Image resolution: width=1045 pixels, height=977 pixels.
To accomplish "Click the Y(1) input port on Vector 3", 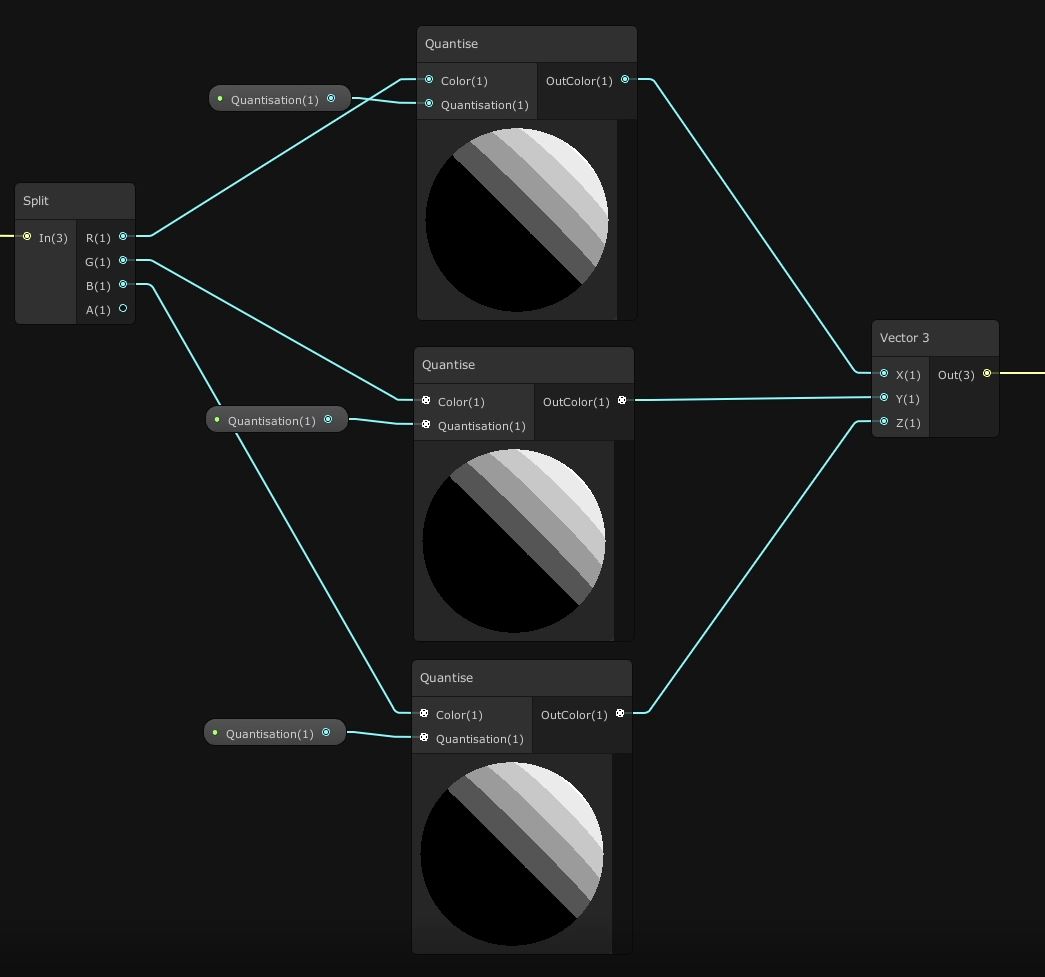I will [x=884, y=398].
